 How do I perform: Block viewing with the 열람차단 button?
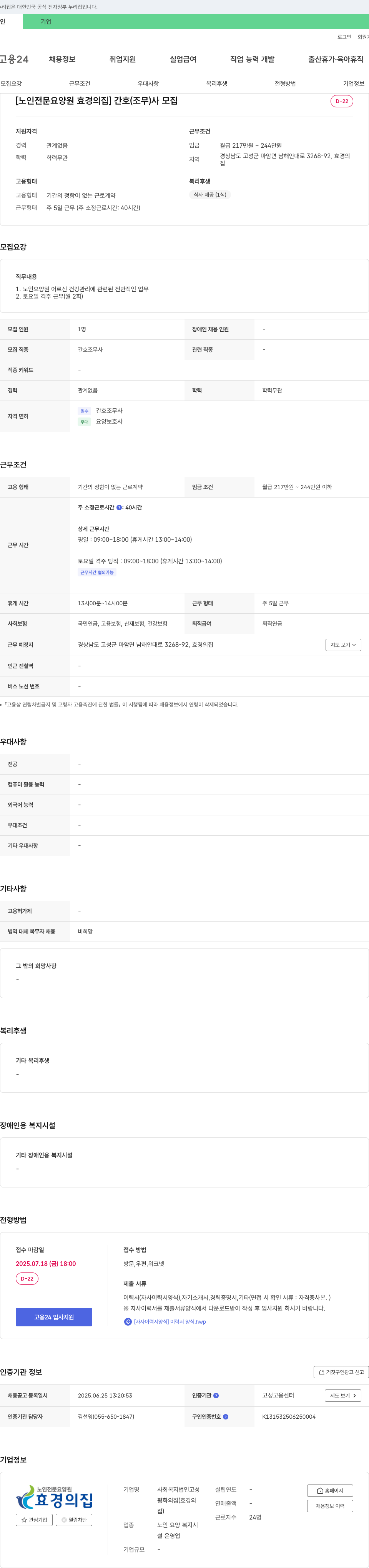74,1520
